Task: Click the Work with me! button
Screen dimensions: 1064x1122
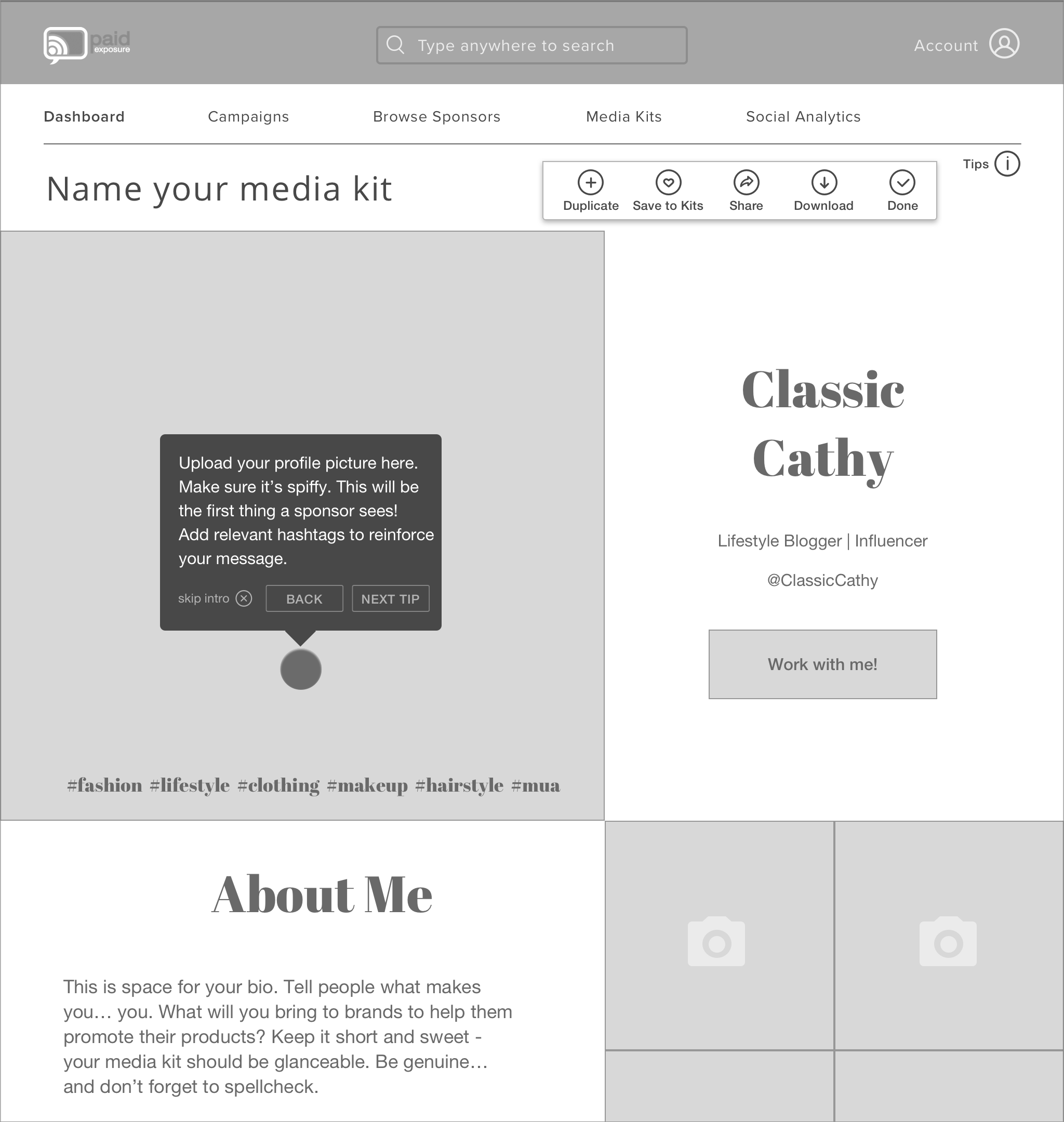Action: coord(822,664)
